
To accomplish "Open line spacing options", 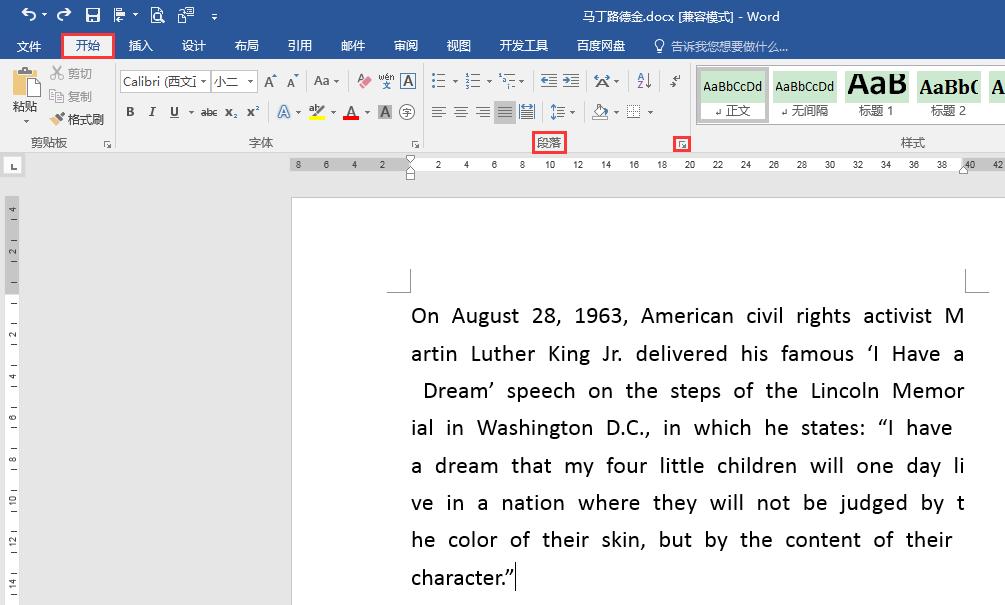I will click(558, 112).
